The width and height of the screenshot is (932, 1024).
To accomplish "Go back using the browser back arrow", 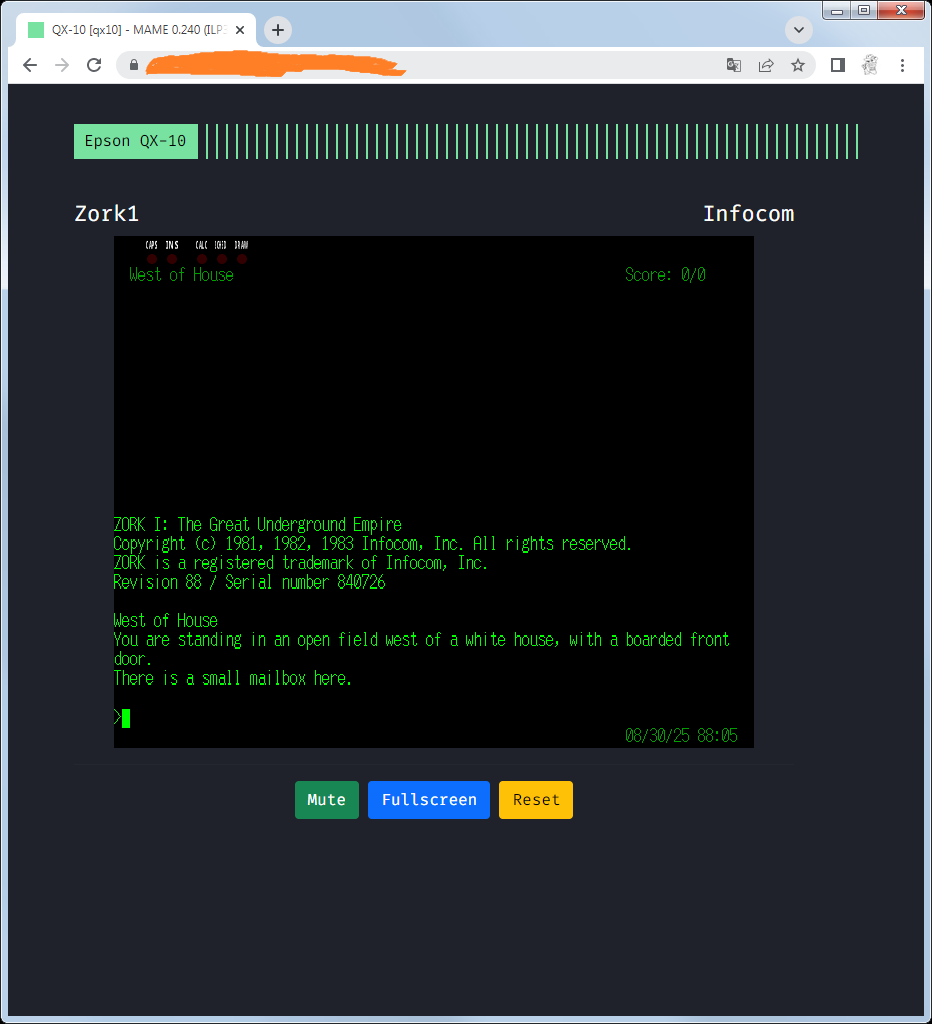I will [x=30, y=65].
